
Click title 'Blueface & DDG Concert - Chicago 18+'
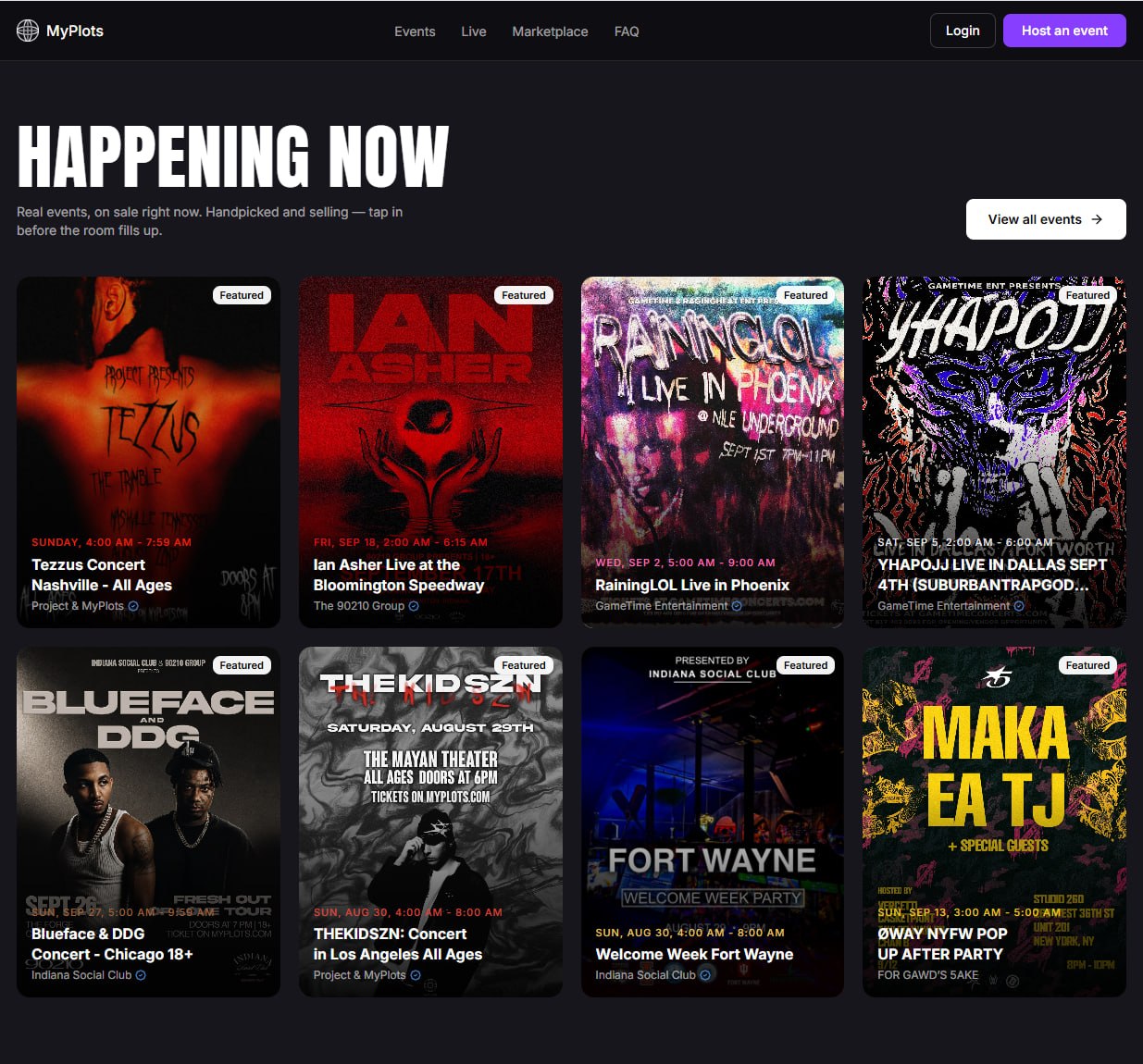tap(112, 944)
